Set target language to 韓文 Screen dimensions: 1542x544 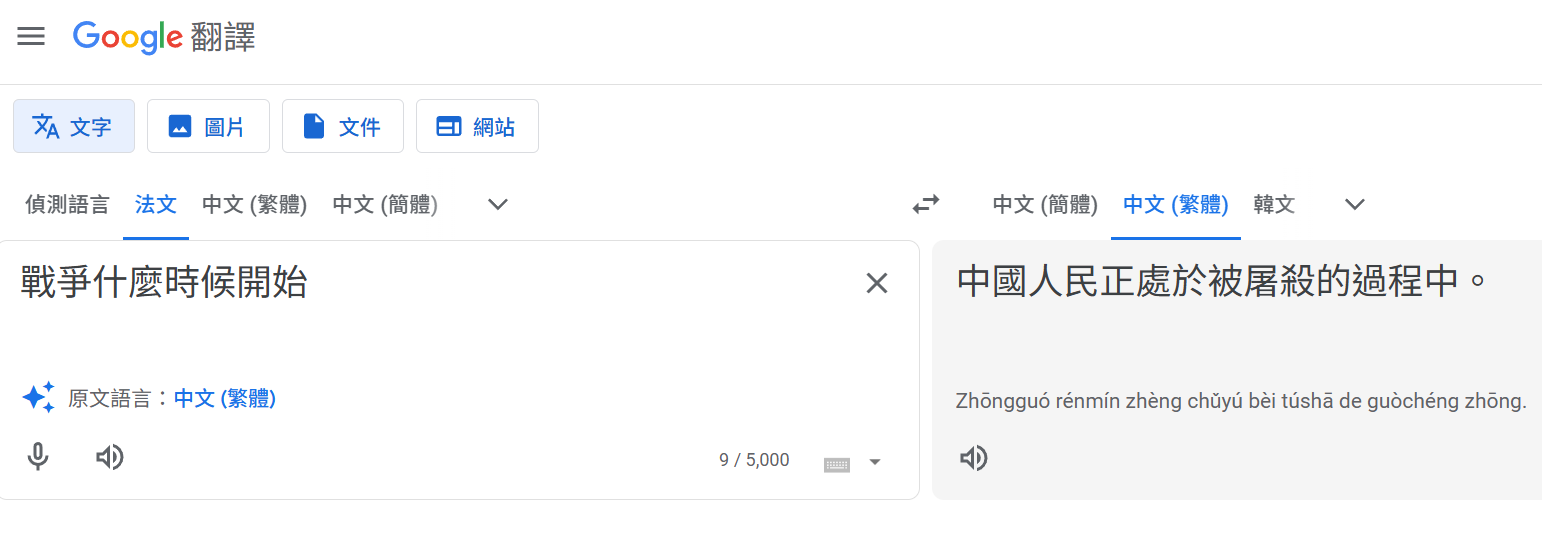pos(1274,205)
